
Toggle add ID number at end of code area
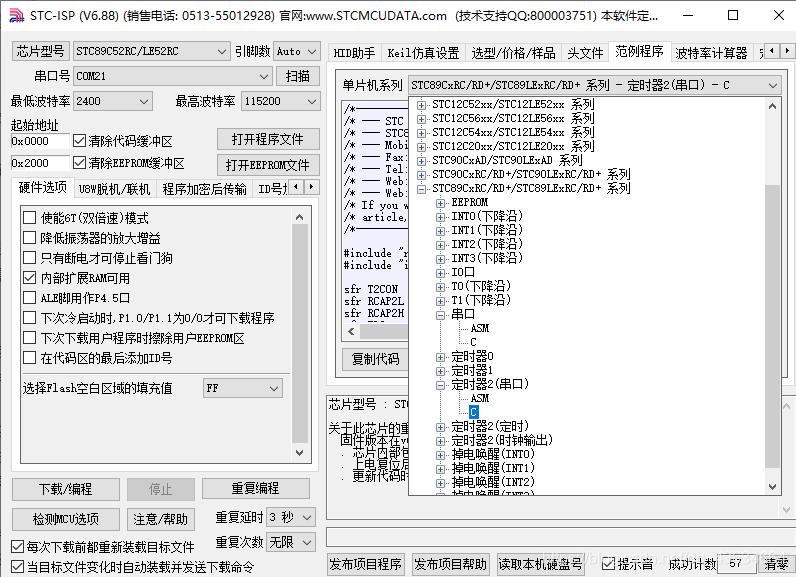(29, 358)
